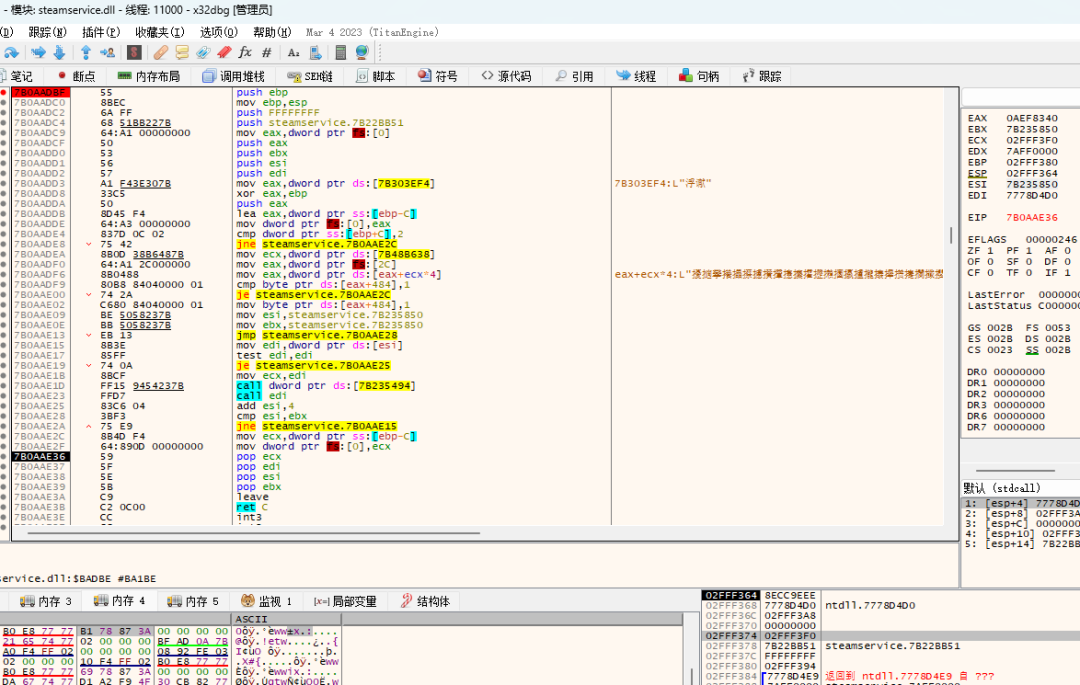The image size is (1080, 685).
Task: Open the 默认 (stdcall) calling convention dropdown
Action: 1021,488
